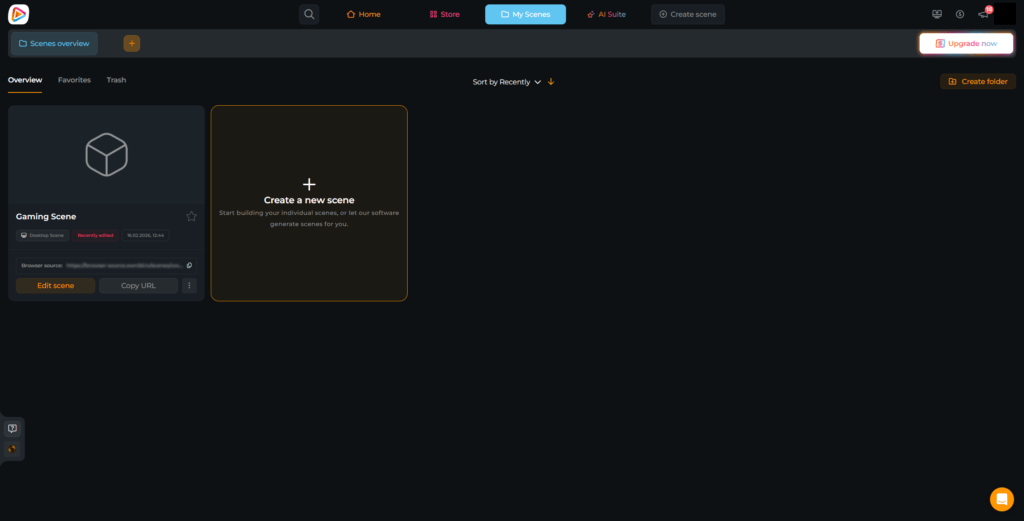The width and height of the screenshot is (1024, 521).
Task: Click the search magnifier icon
Action: (309, 14)
